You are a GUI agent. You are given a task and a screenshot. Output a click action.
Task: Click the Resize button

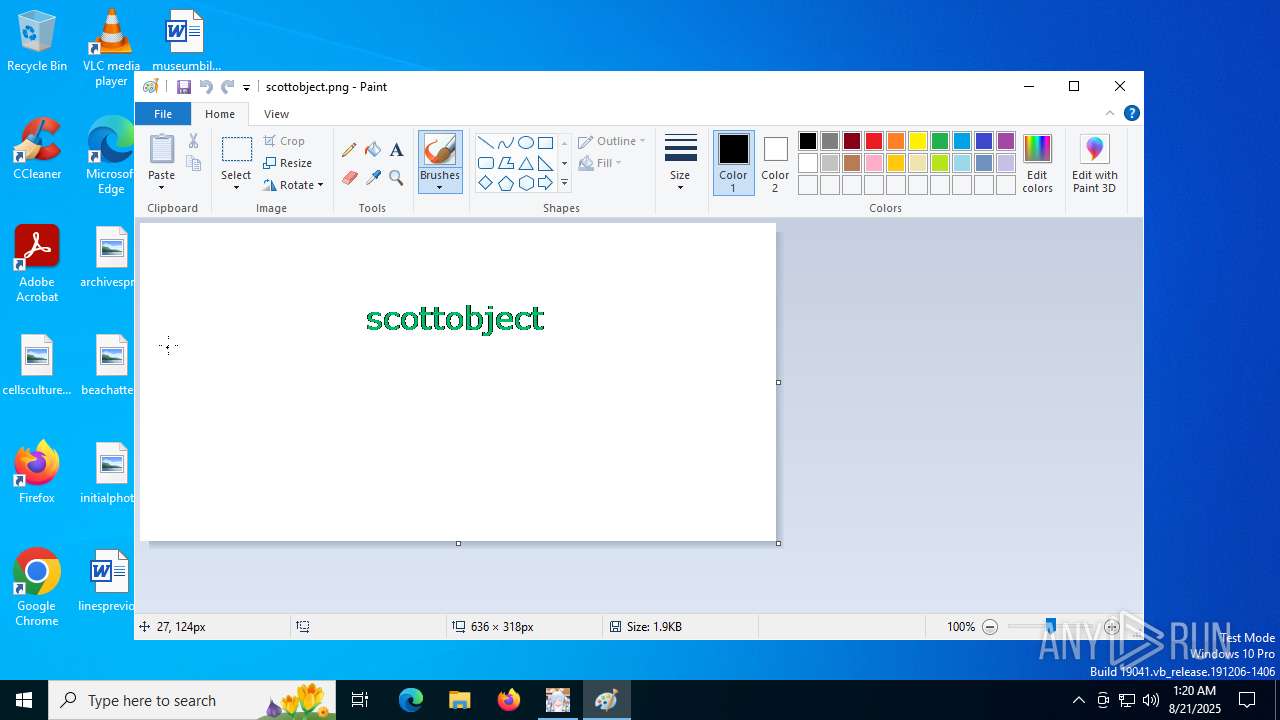288,163
